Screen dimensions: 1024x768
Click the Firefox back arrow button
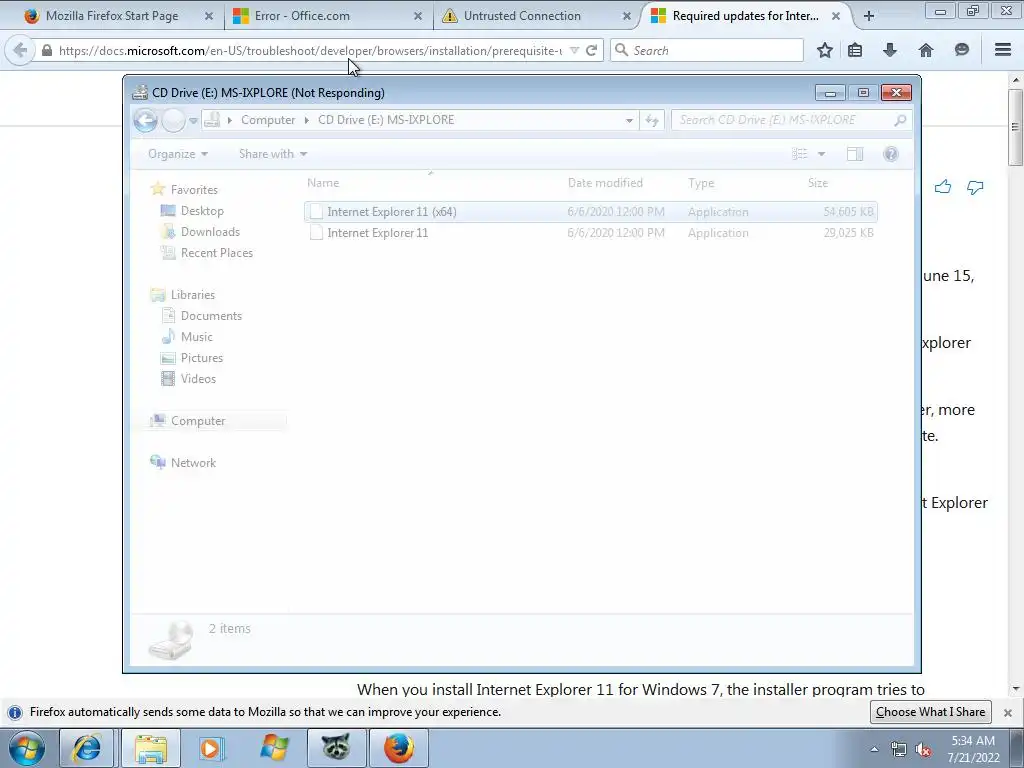pos(20,50)
